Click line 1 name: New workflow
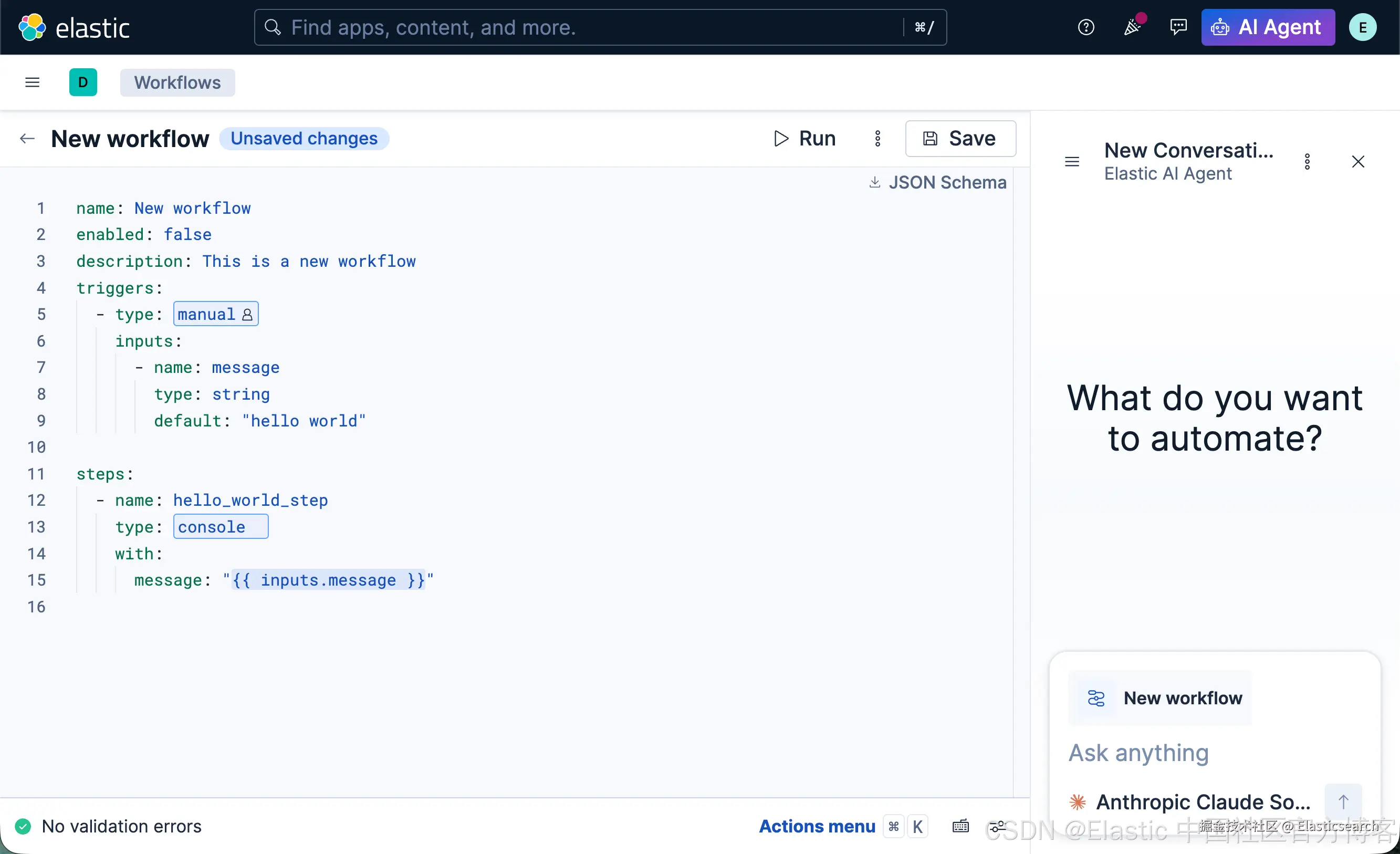The width and height of the screenshot is (1400, 854). point(164,208)
